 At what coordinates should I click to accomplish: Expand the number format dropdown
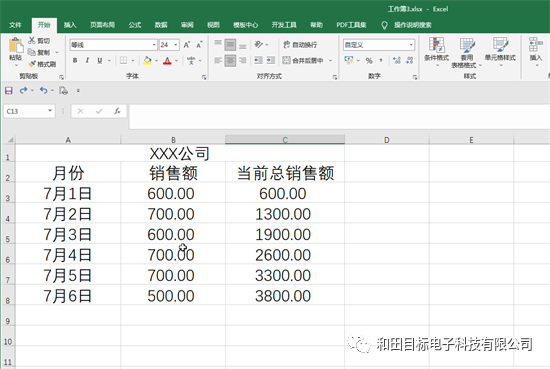411,45
